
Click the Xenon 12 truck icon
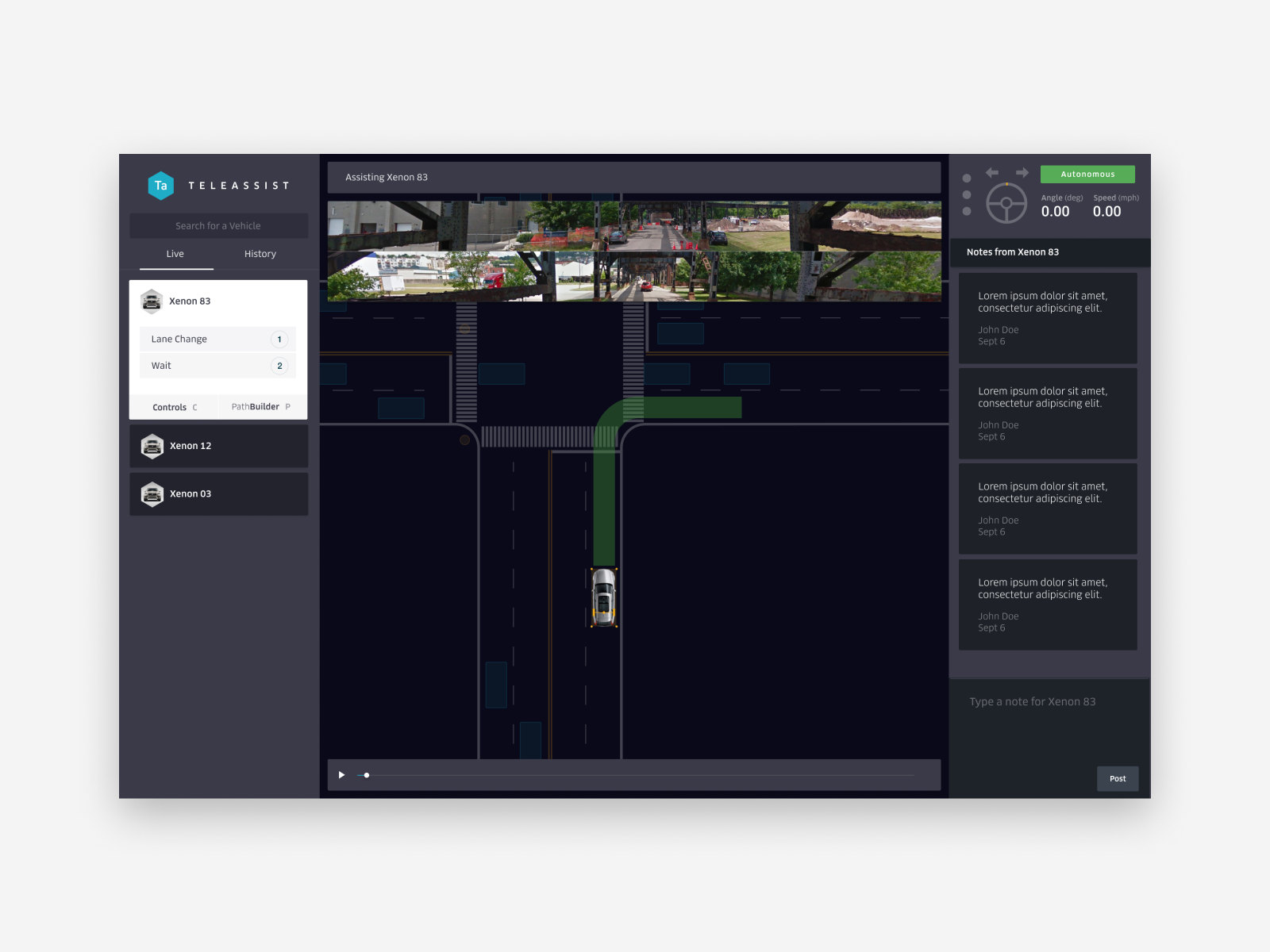pyautogui.click(x=152, y=446)
